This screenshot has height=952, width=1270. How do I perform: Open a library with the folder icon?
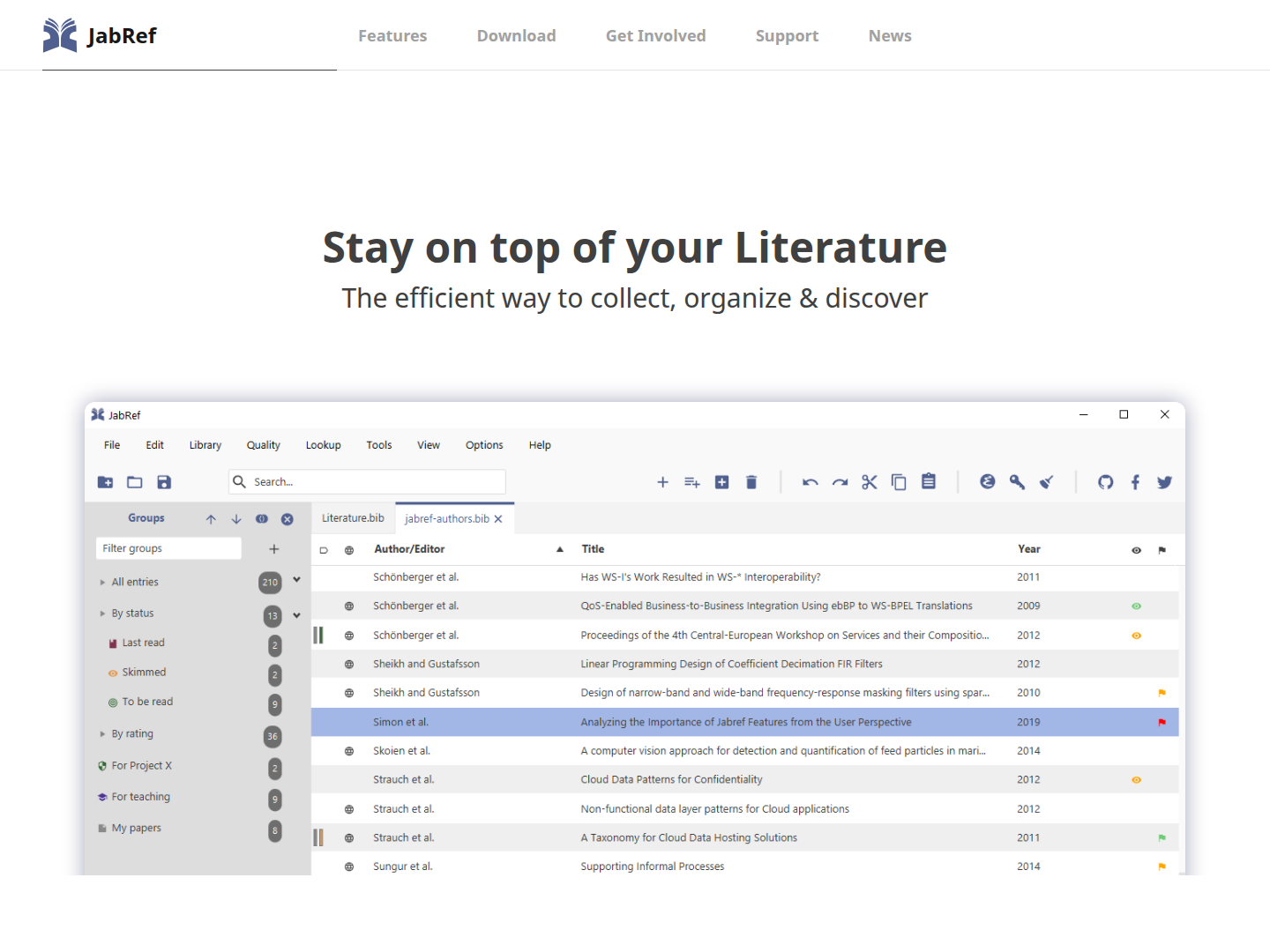click(135, 482)
